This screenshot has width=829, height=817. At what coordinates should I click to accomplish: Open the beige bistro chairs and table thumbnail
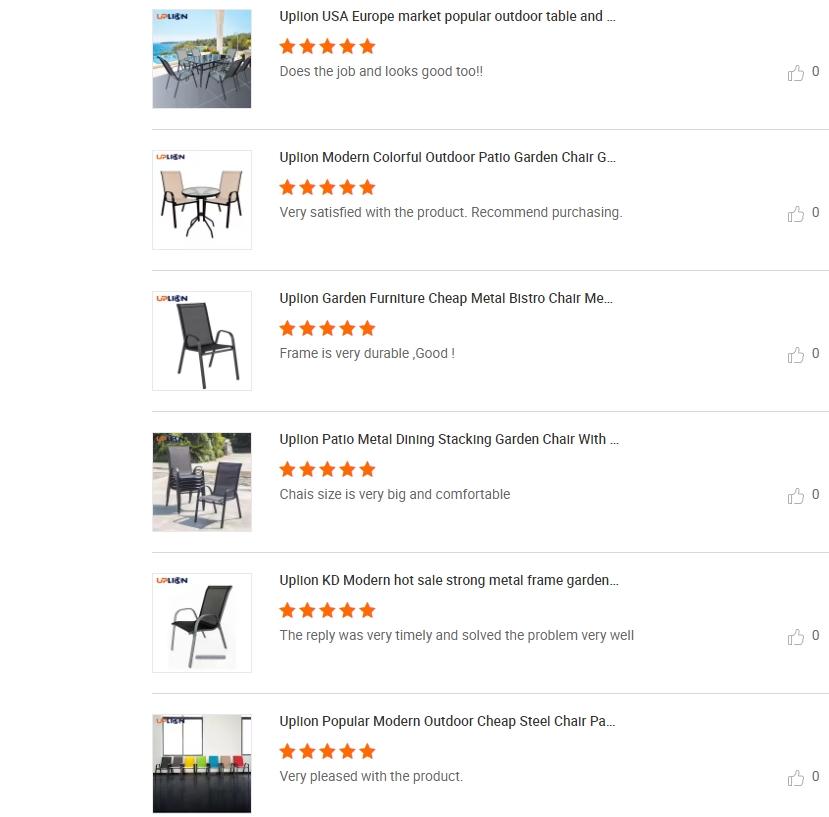click(202, 200)
